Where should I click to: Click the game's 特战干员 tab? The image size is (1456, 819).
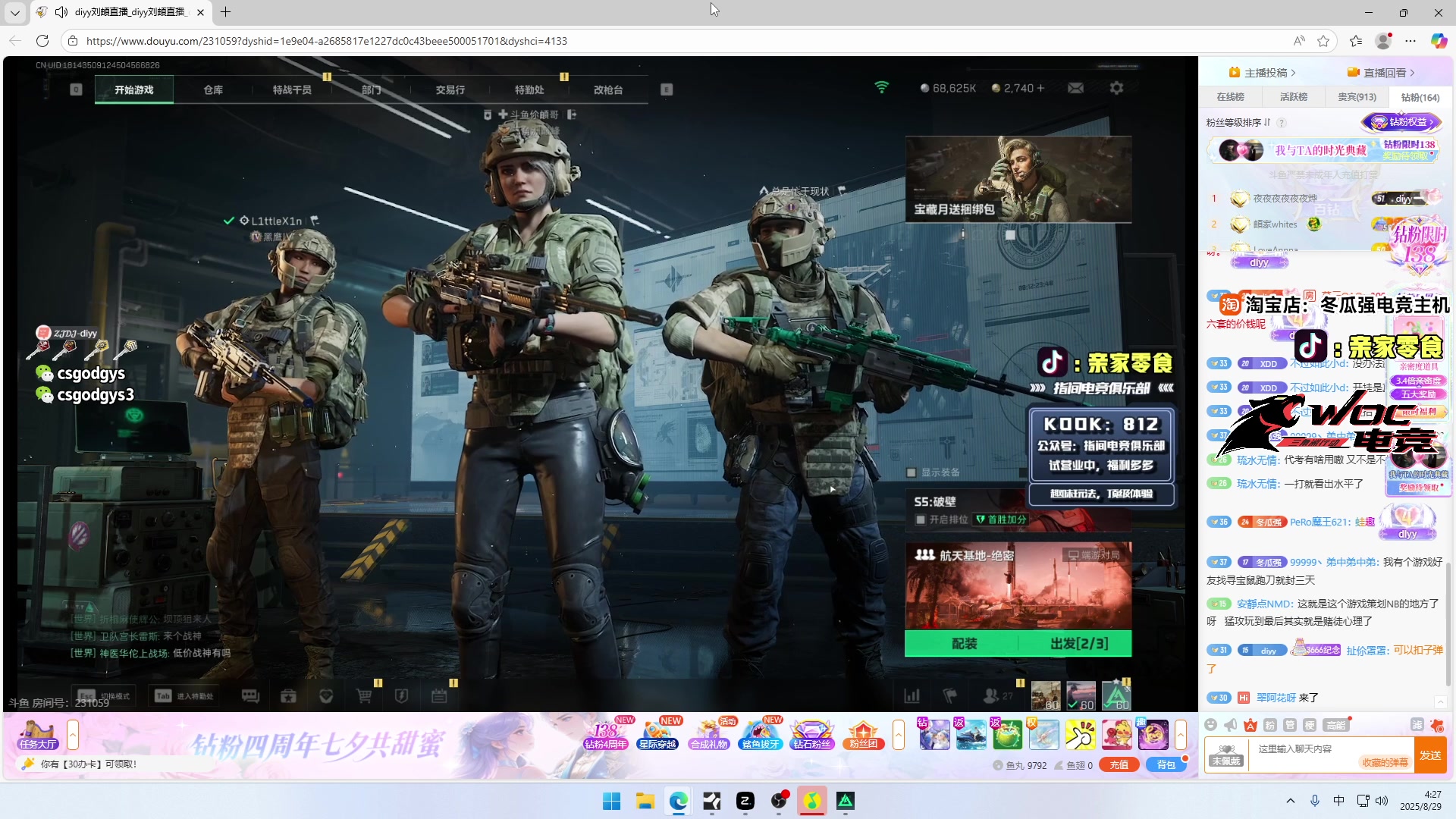292,89
